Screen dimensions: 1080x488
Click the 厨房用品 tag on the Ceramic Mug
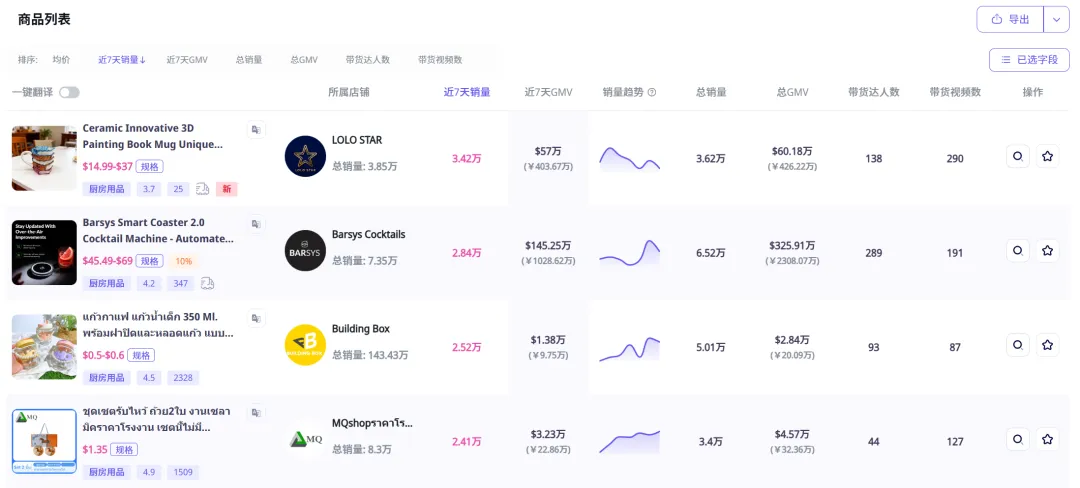(107, 189)
